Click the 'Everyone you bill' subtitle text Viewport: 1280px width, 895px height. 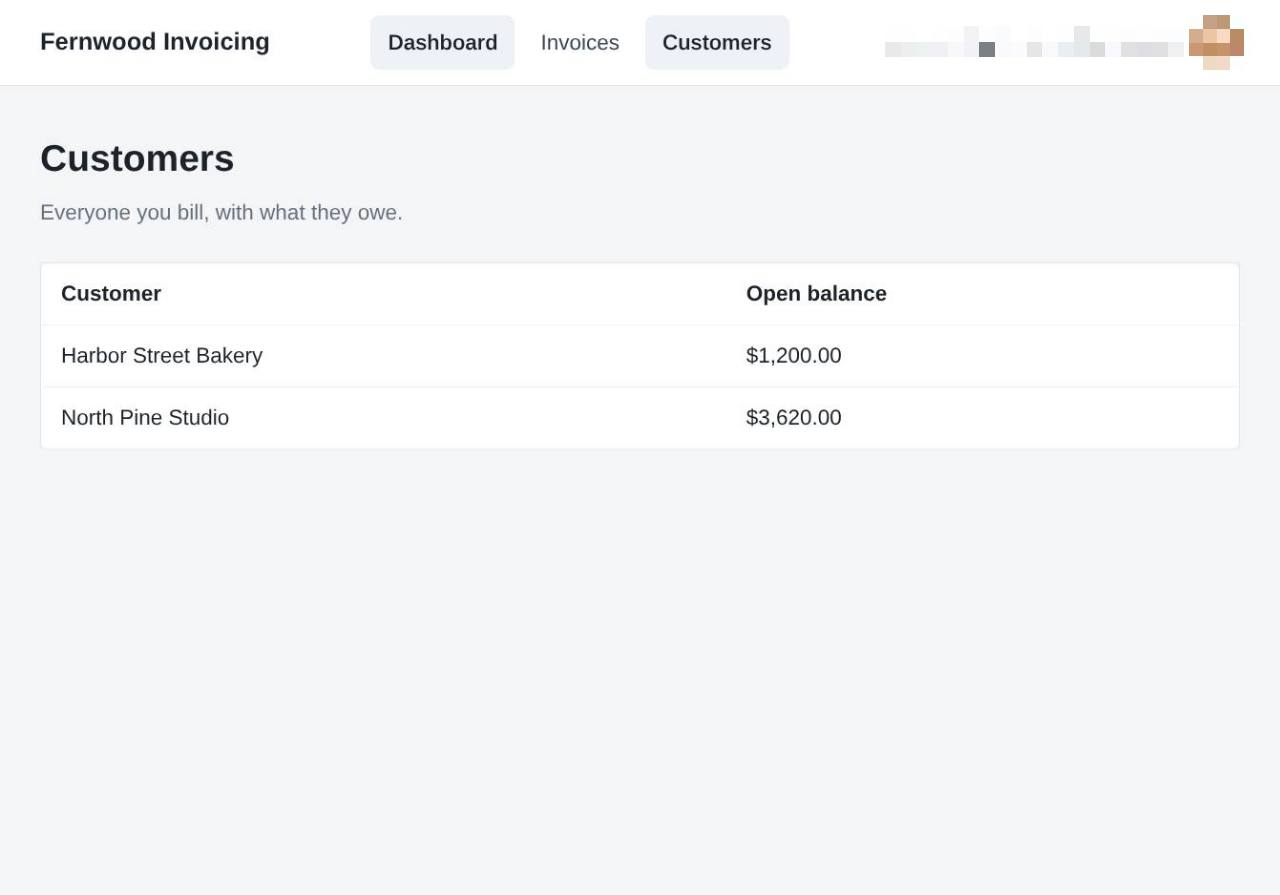(221, 212)
